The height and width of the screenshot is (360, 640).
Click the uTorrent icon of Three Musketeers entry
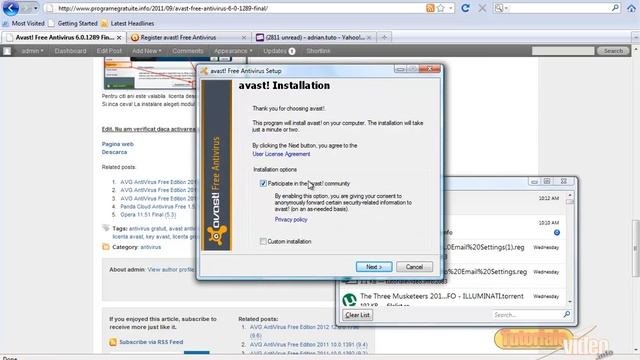click(x=349, y=300)
